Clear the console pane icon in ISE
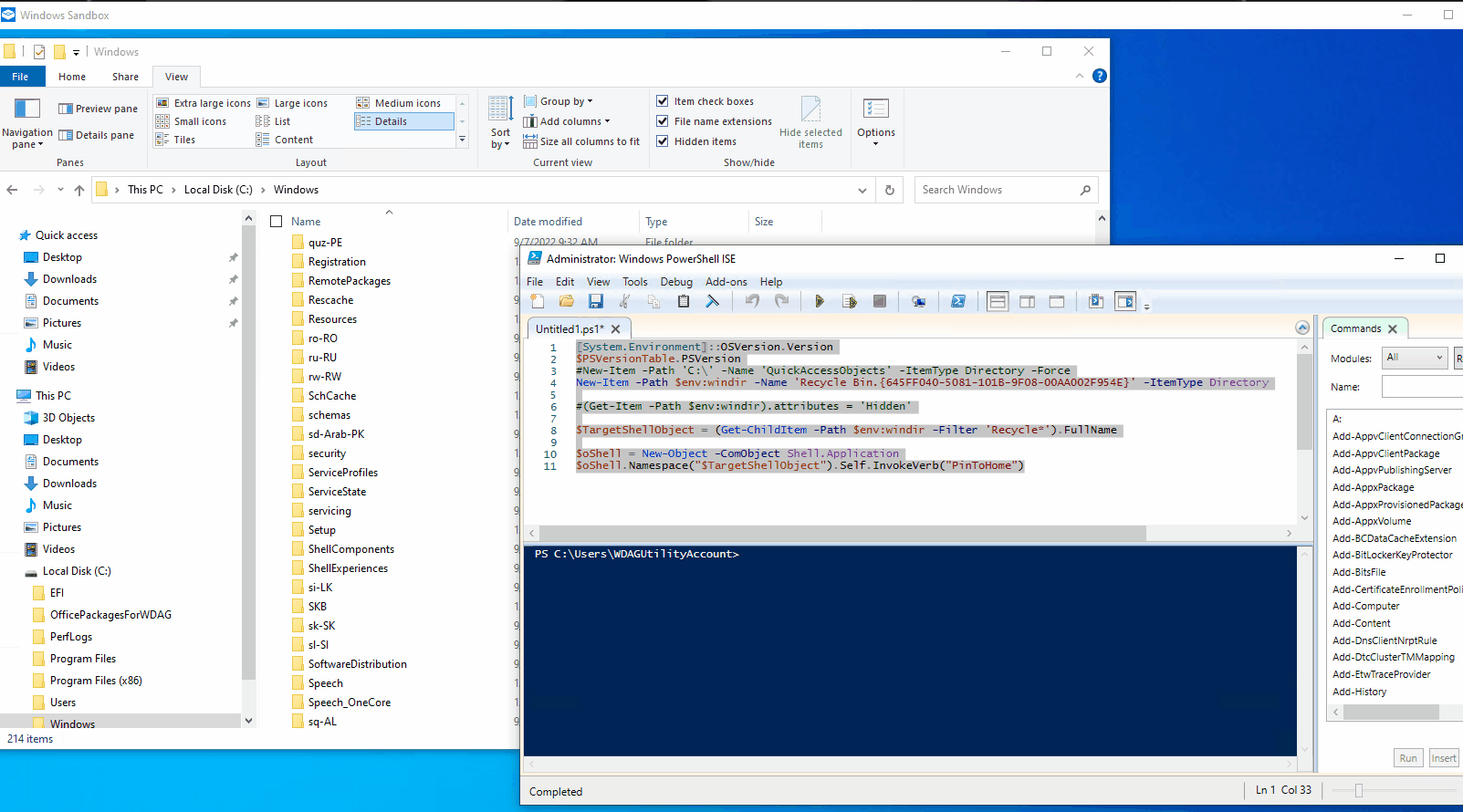 (x=713, y=301)
